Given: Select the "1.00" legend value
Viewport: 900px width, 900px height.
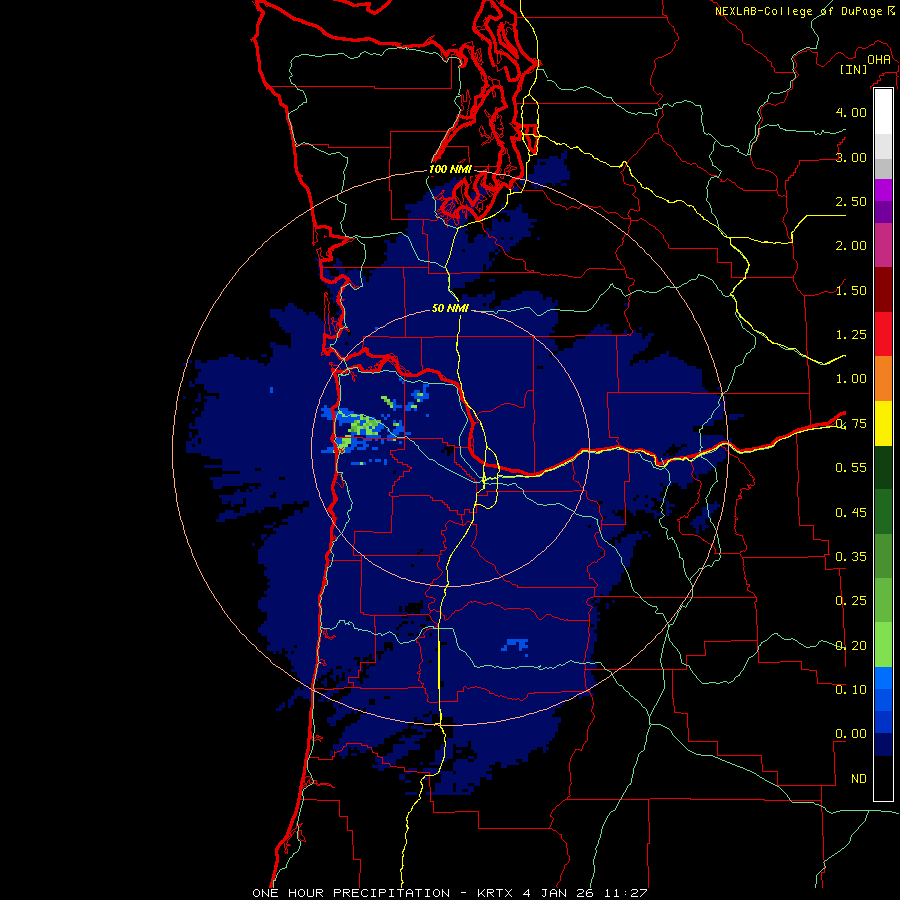Looking at the screenshot, I should [851, 379].
